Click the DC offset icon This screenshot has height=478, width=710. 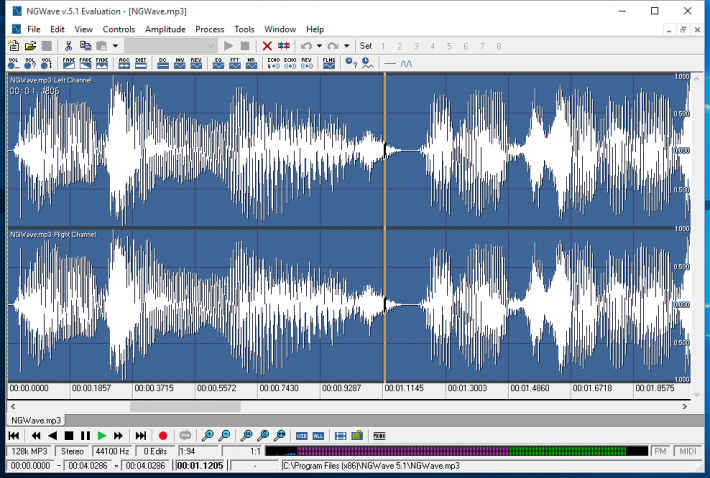(x=163, y=63)
